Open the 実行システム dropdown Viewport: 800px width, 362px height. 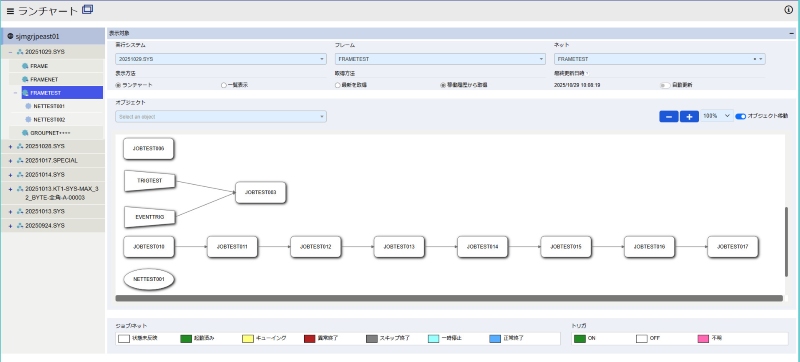coord(221,59)
